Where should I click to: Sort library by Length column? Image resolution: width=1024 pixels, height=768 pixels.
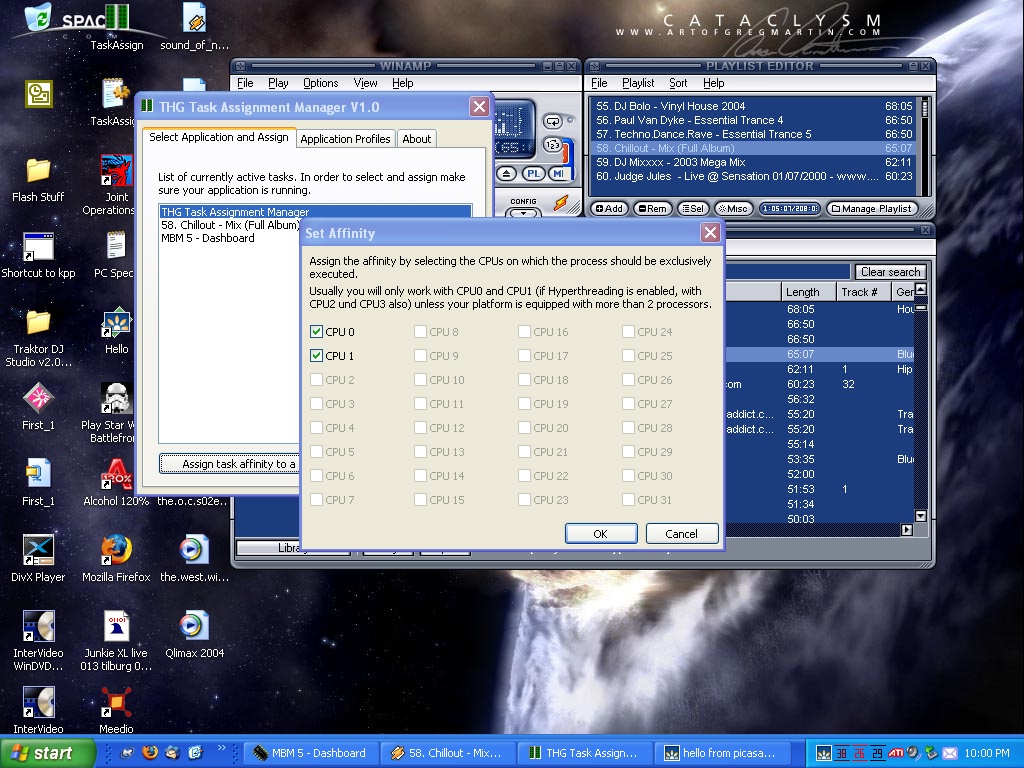(x=808, y=292)
